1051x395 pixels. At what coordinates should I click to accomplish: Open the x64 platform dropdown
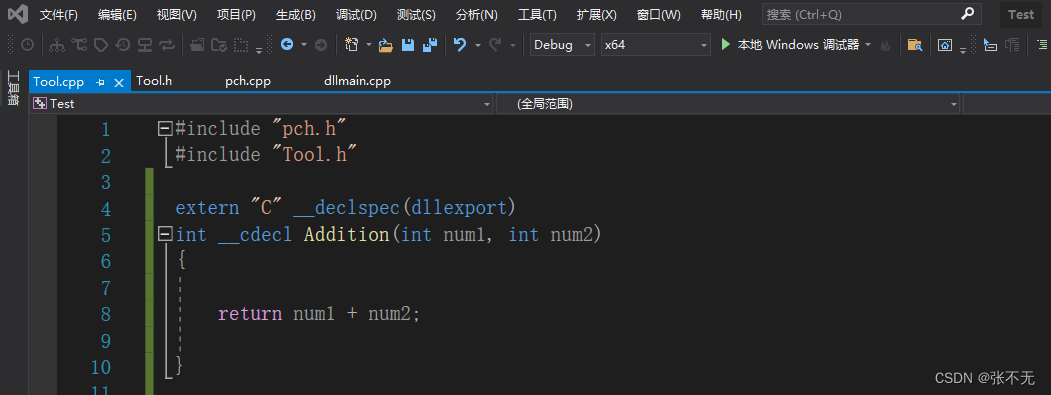pos(656,45)
